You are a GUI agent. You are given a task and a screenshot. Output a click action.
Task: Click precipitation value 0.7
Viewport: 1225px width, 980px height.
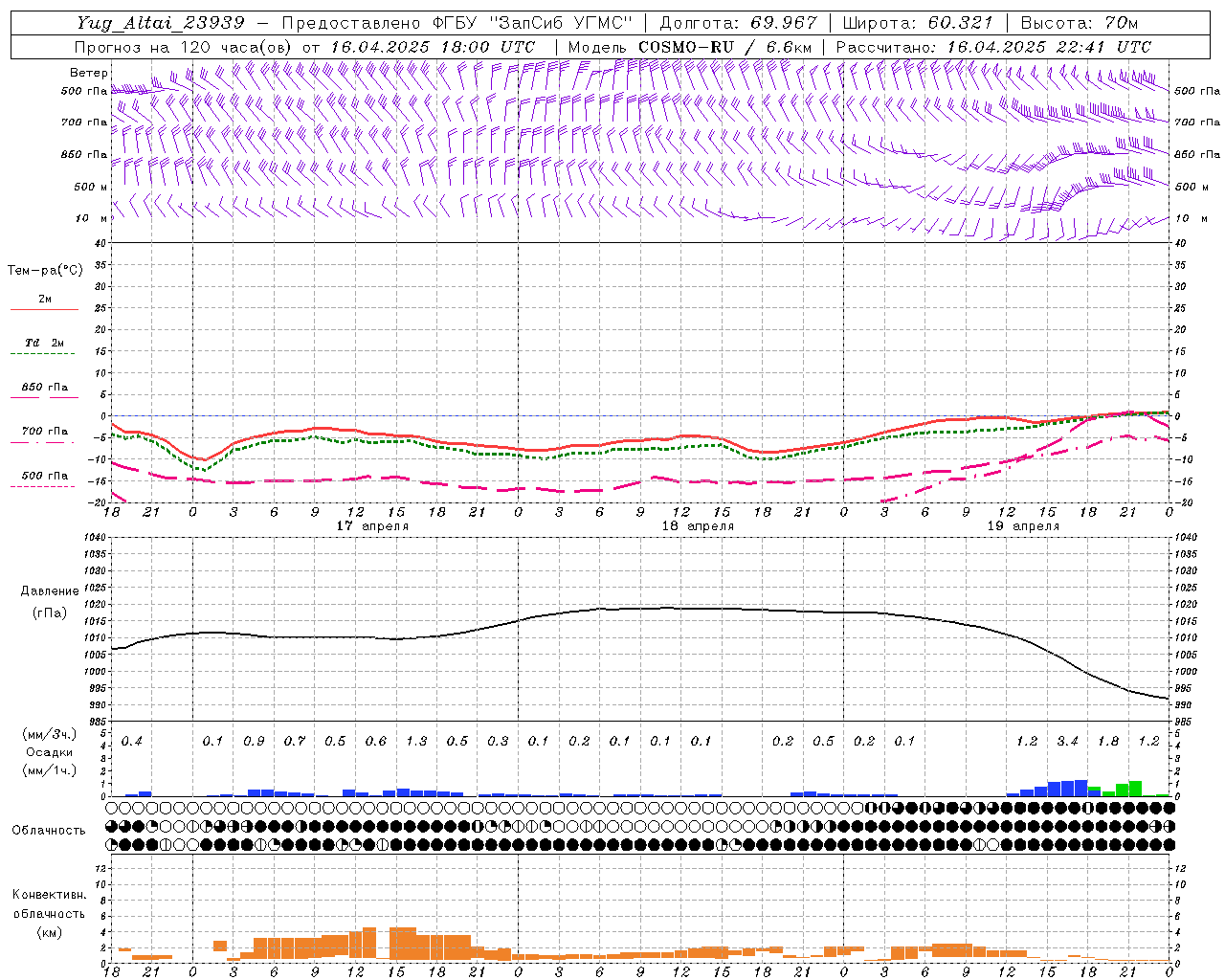pyautogui.click(x=295, y=742)
